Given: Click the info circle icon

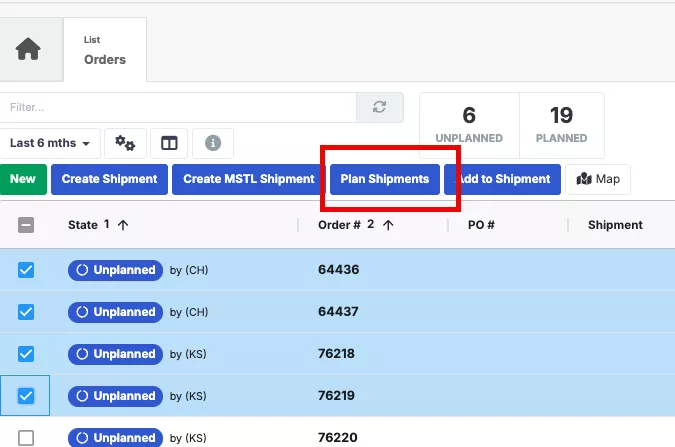Looking at the screenshot, I should 213,143.
